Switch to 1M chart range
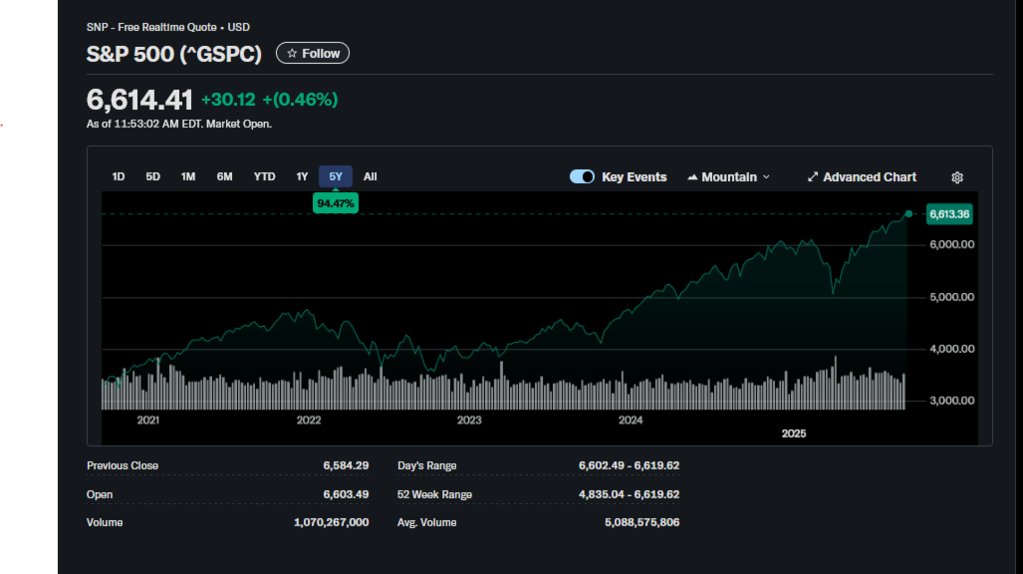Image resolution: width=1023 pixels, height=574 pixels. point(188,177)
